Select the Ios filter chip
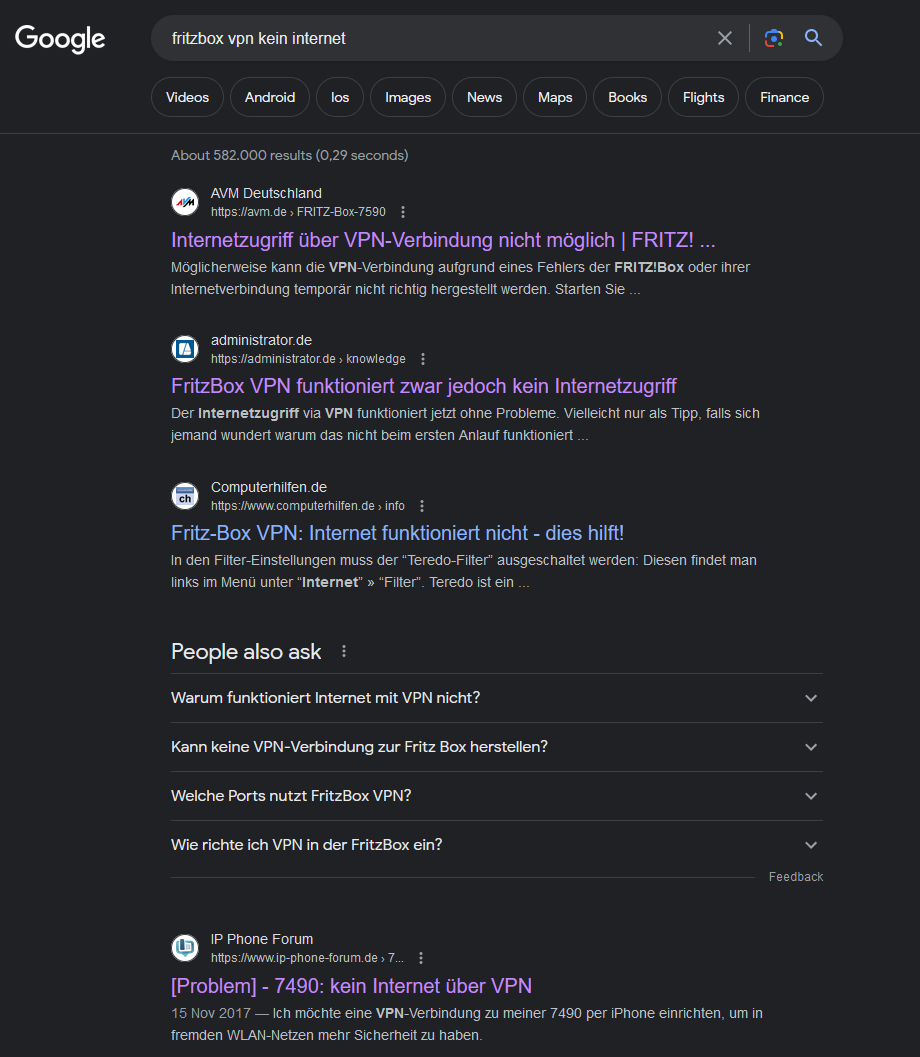 (340, 97)
